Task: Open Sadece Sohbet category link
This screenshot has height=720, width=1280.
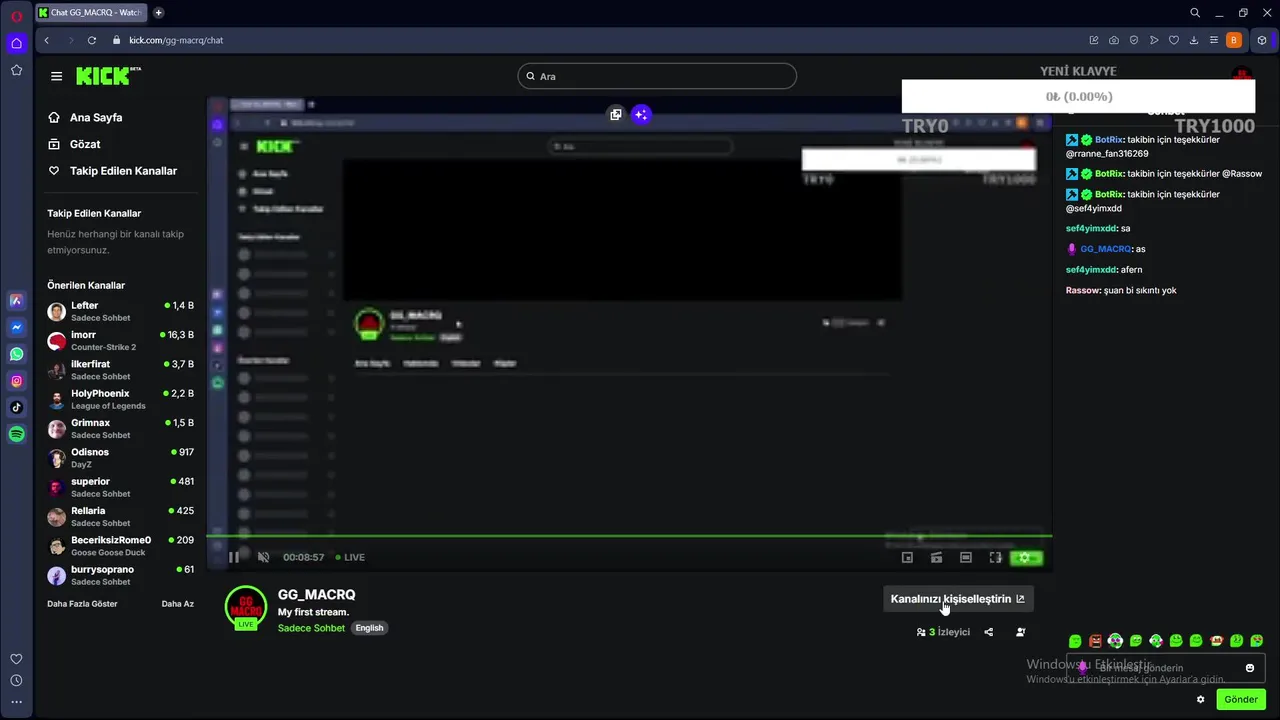Action: [x=311, y=628]
